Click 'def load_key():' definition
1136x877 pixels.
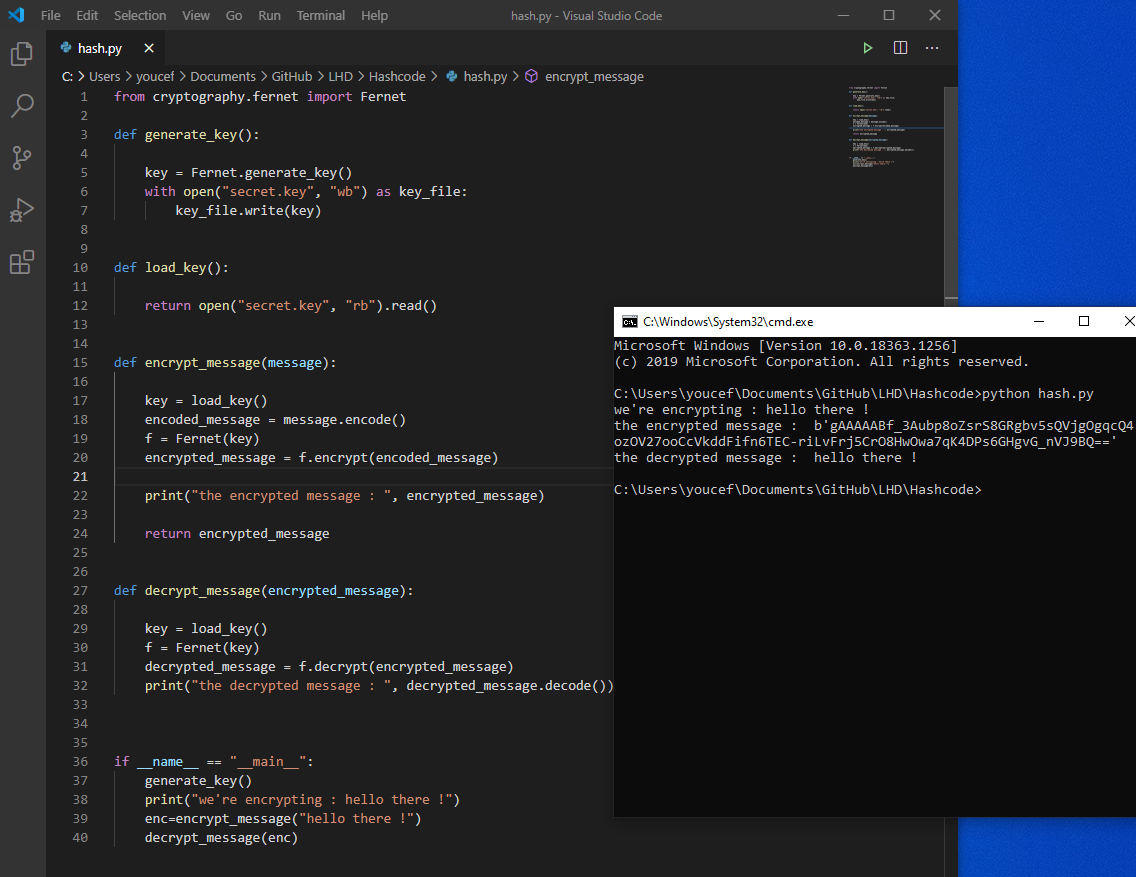click(171, 267)
